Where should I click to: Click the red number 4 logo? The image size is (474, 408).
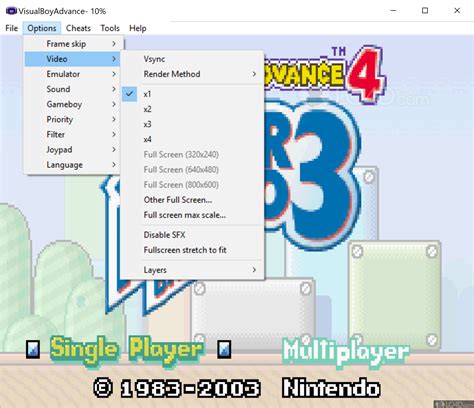click(x=366, y=75)
